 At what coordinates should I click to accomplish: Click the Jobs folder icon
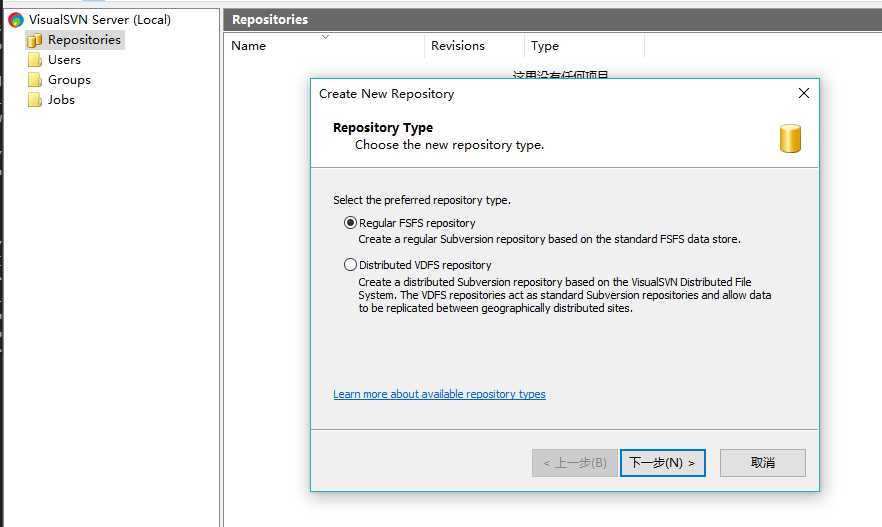(34, 100)
